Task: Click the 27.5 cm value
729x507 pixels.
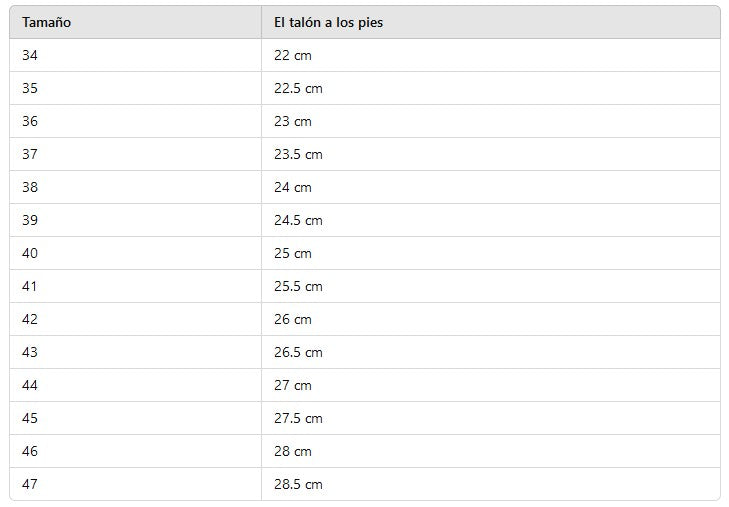Action: click(x=298, y=418)
